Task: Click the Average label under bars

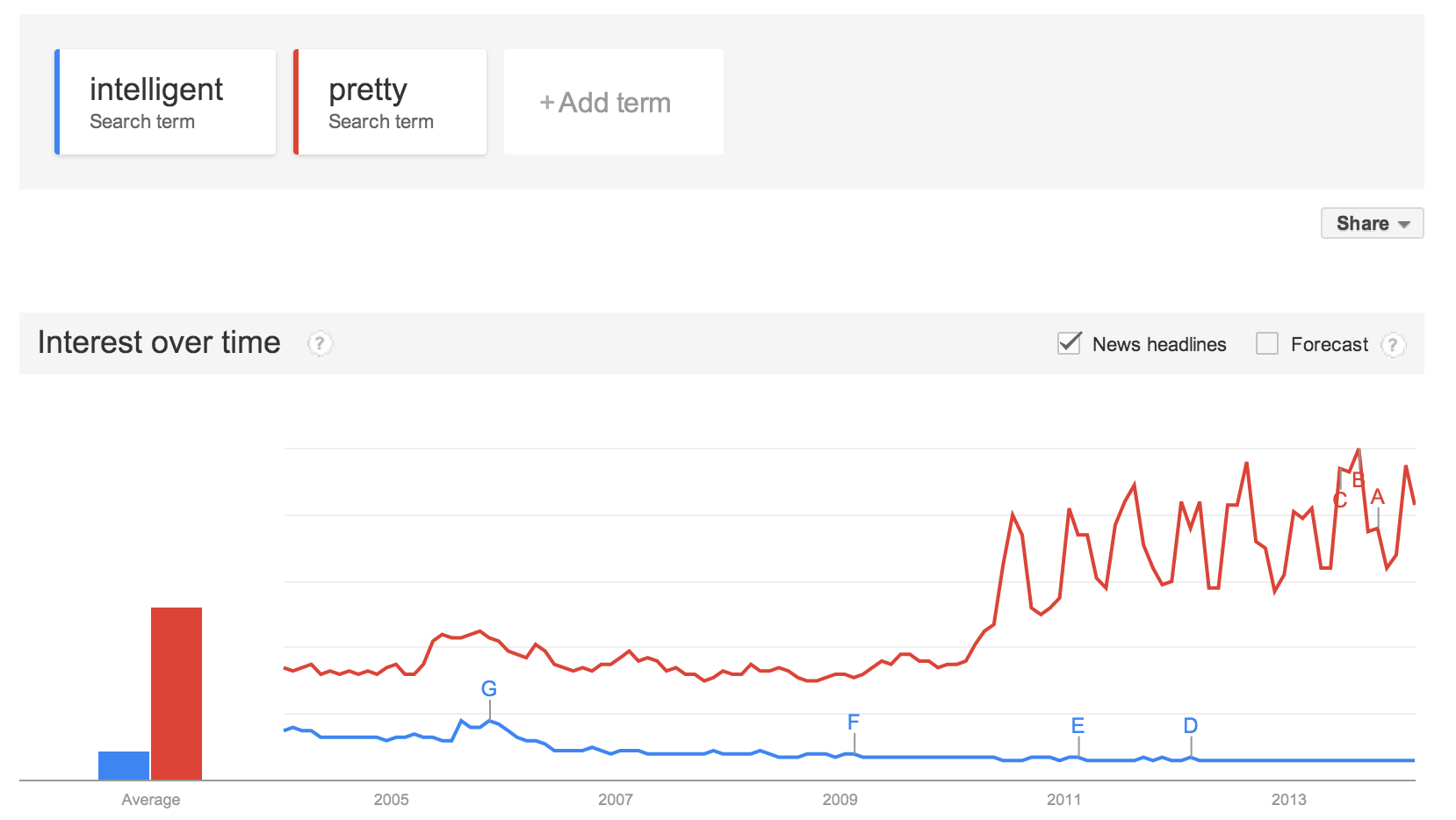Action: [x=151, y=800]
